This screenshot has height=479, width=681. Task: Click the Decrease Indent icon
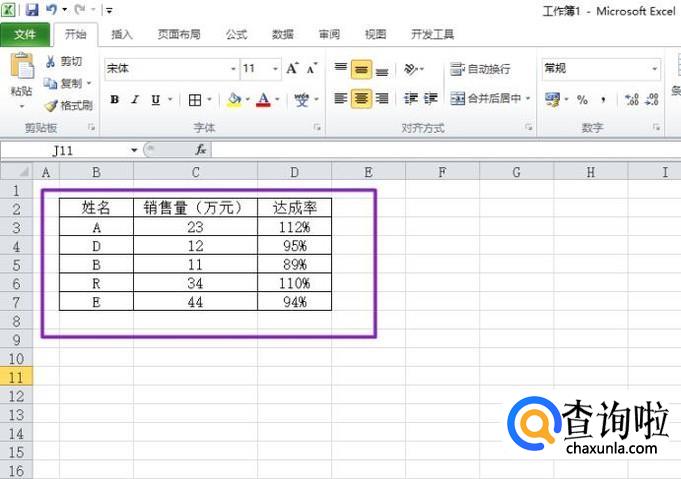(x=410, y=99)
